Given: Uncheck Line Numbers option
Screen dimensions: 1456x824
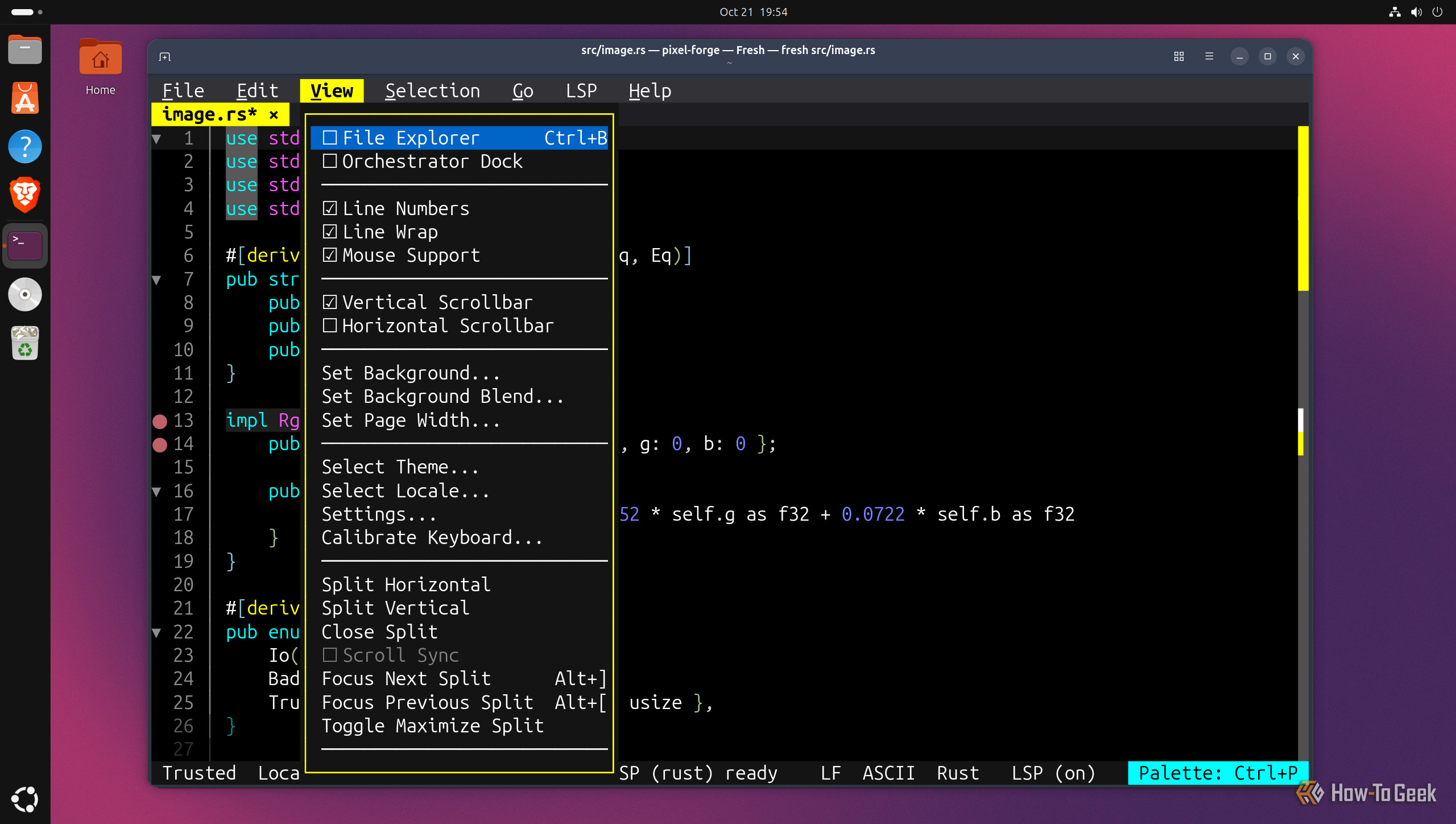Looking at the screenshot, I should coord(330,208).
